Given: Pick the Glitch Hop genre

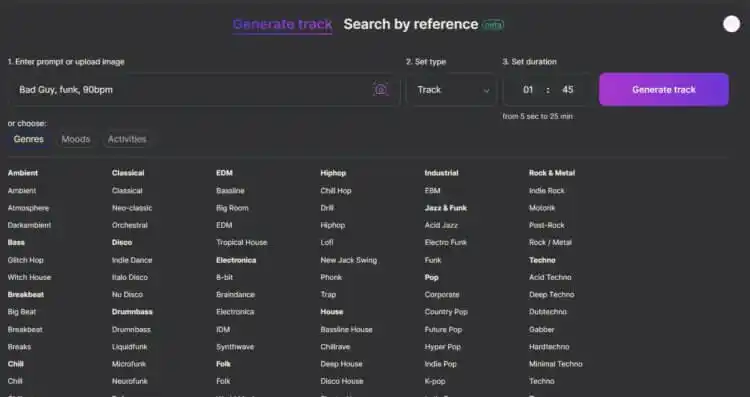Looking at the screenshot, I should click(25, 260).
